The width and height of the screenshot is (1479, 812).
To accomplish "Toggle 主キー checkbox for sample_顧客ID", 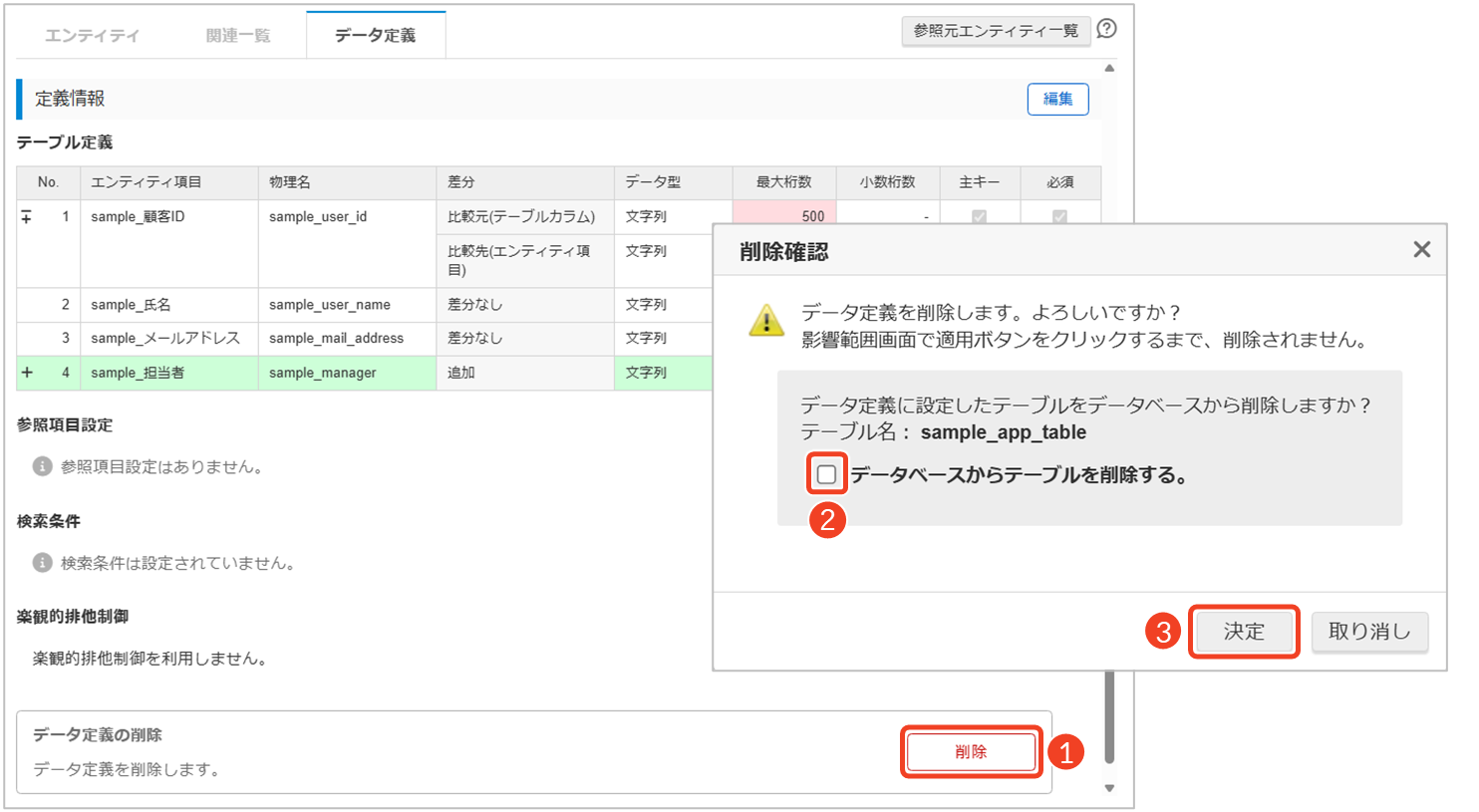I will point(979,216).
